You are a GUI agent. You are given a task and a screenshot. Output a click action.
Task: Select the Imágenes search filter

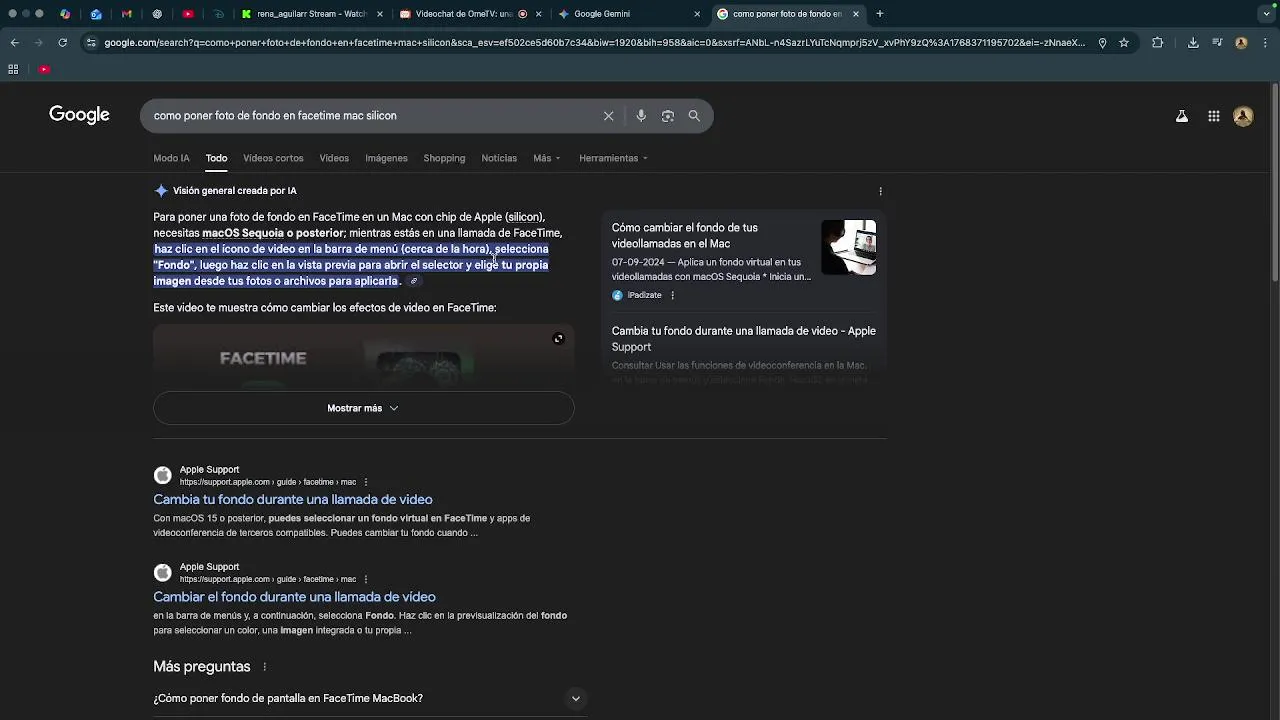click(x=386, y=158)
